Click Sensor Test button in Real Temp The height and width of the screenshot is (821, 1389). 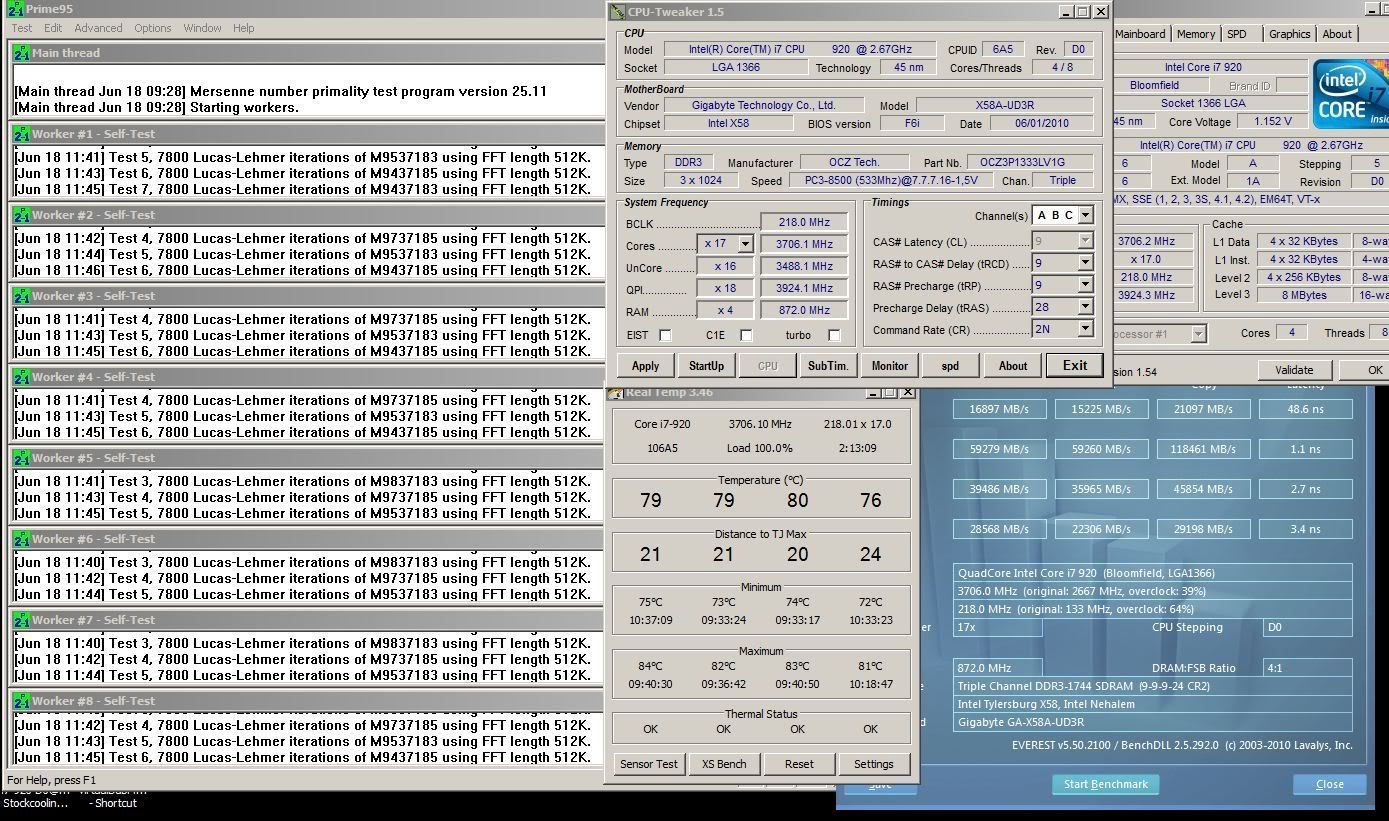point(648,764)
